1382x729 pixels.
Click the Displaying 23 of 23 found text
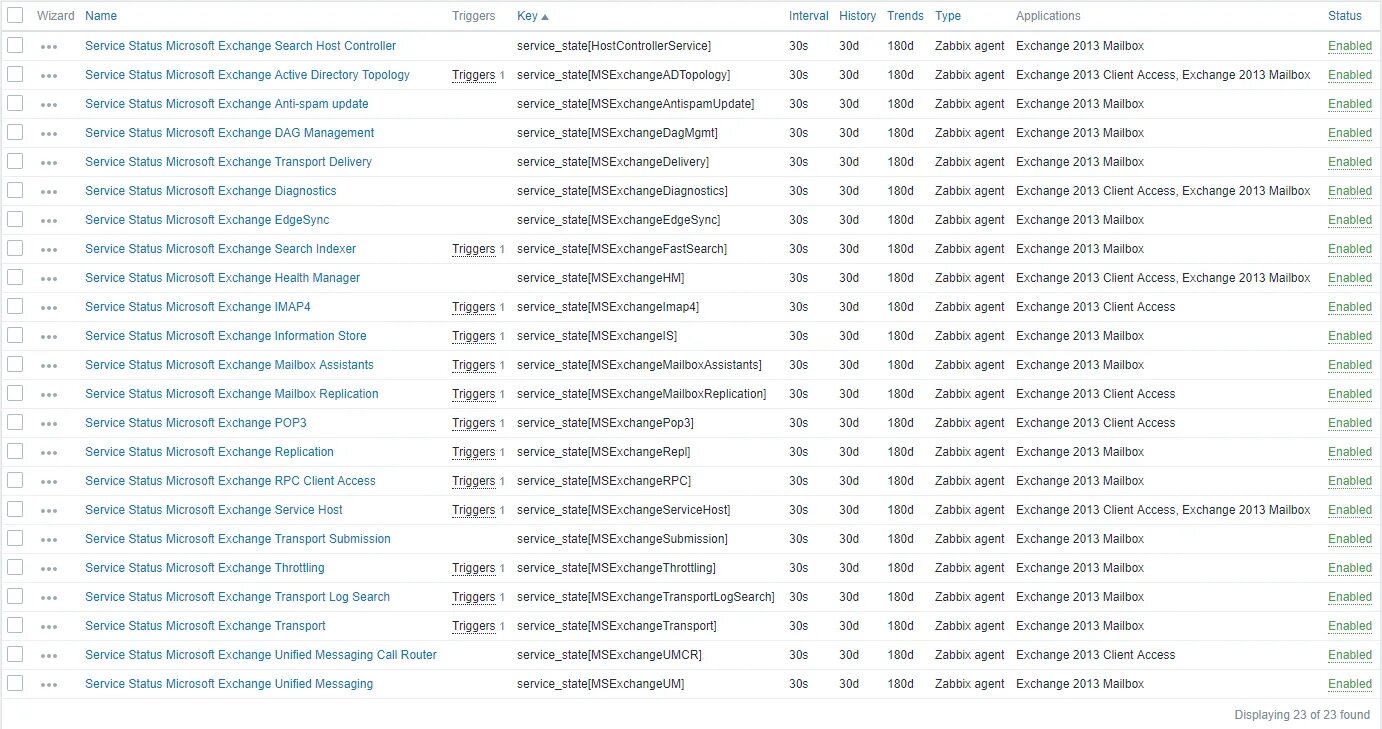[1302, 715]
